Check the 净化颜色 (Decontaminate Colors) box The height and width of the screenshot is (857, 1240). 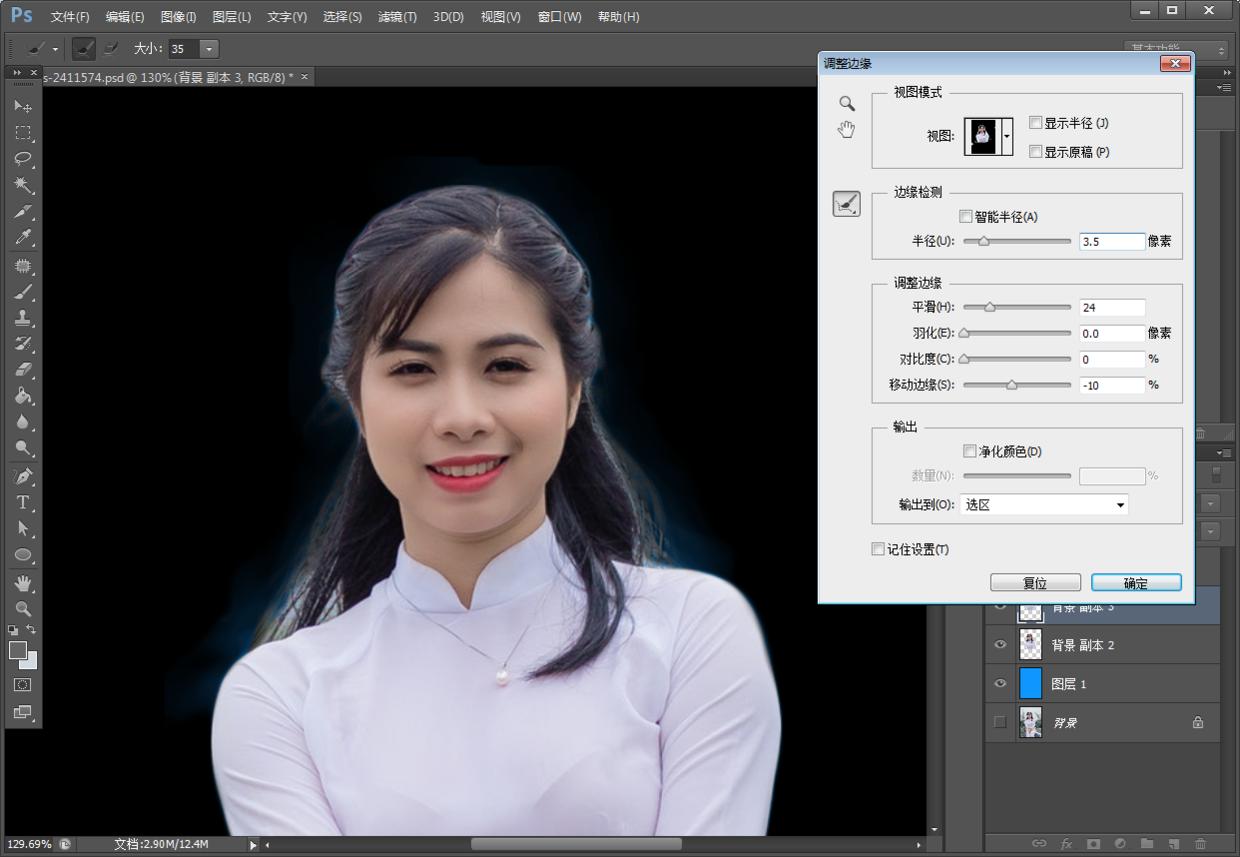pyautogui.click(x=969, y=452)
